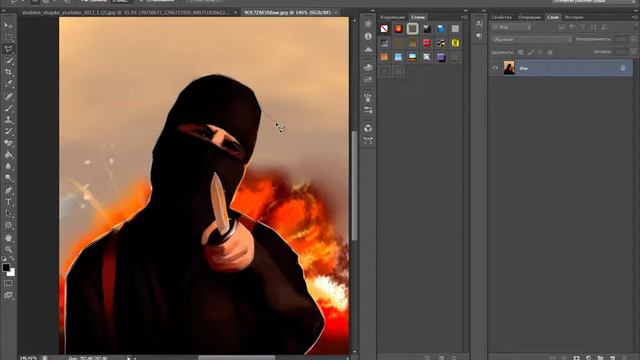640x360 pixels.
Task: Select the Paint Bucket tool
Action: (8, 155)
